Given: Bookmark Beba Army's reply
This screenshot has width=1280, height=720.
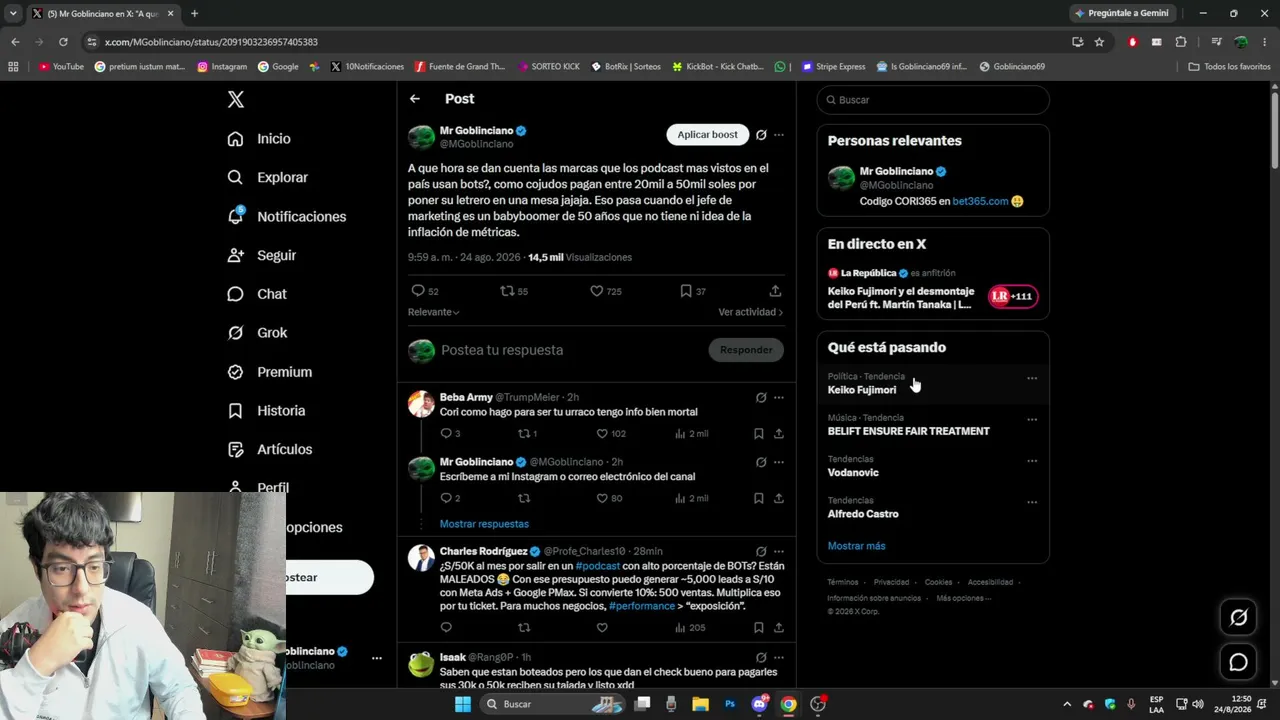Looking at the screenshot, I should pos(758,434).
